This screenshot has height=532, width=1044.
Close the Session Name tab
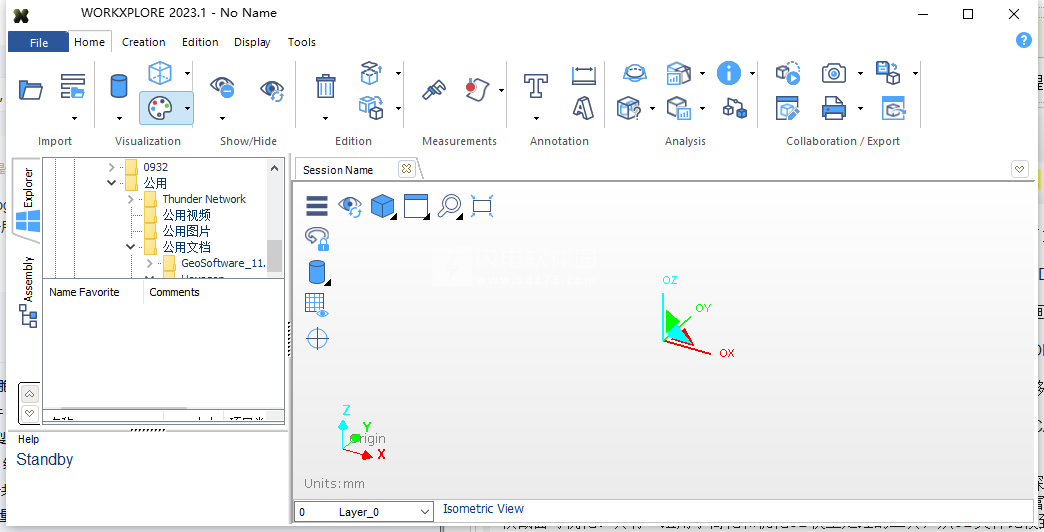[406, 169]
